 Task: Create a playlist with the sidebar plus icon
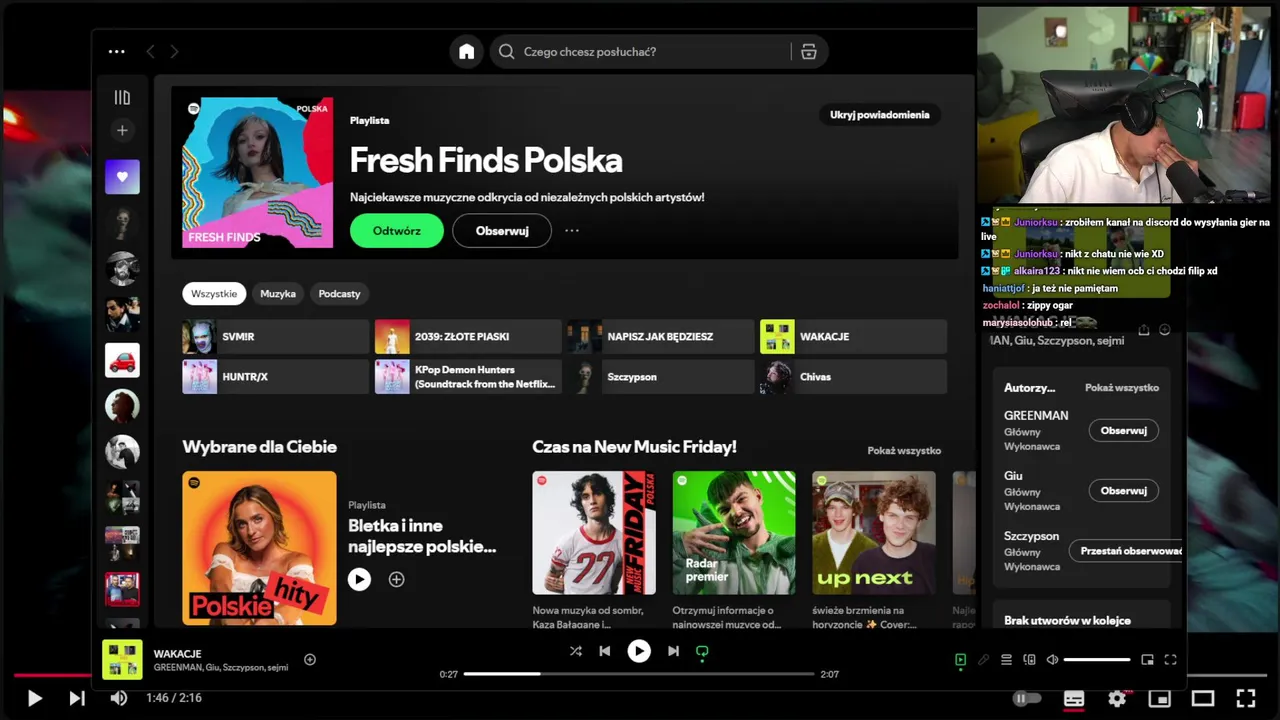122,130
